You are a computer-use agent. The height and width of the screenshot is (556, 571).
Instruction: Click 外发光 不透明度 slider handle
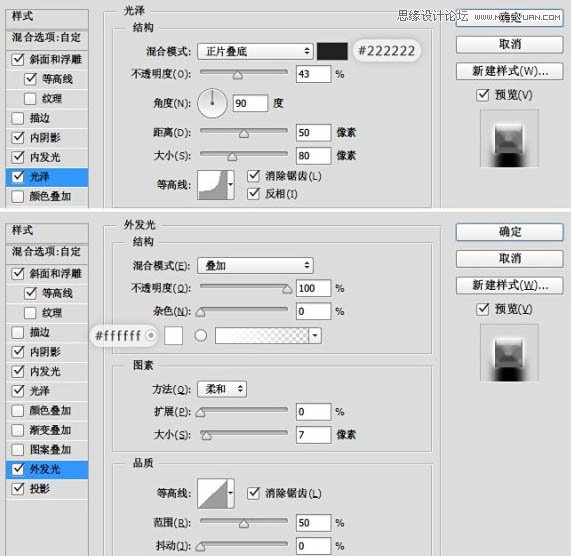[x=287, y=289]
